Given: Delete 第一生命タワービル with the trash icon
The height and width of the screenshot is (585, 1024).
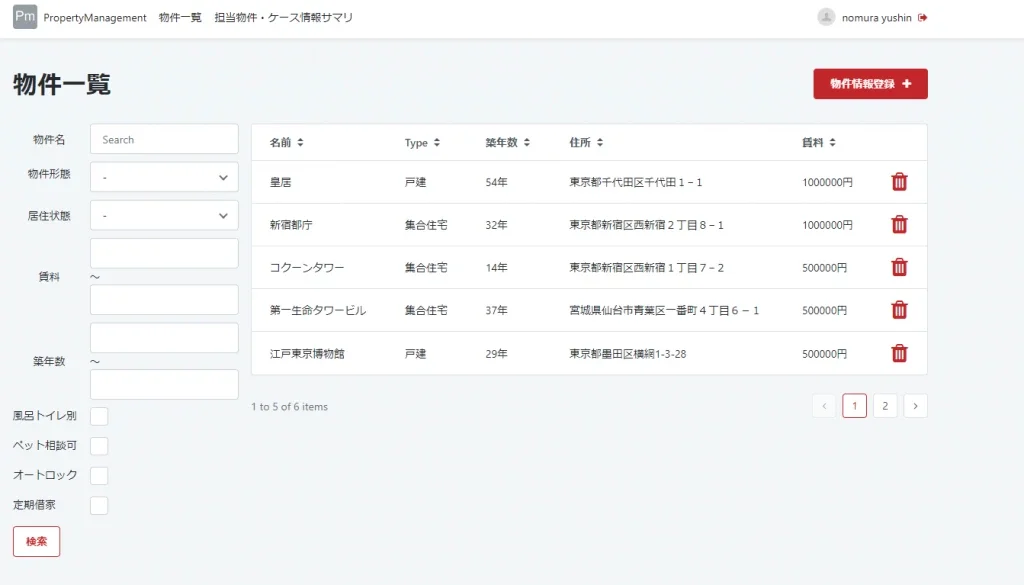Looking at the screenshot, I should [899, 310].
